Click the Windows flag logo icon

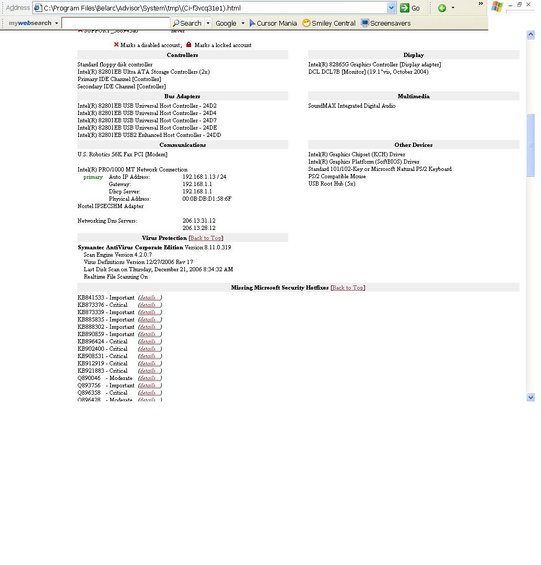tap(497, 7)
